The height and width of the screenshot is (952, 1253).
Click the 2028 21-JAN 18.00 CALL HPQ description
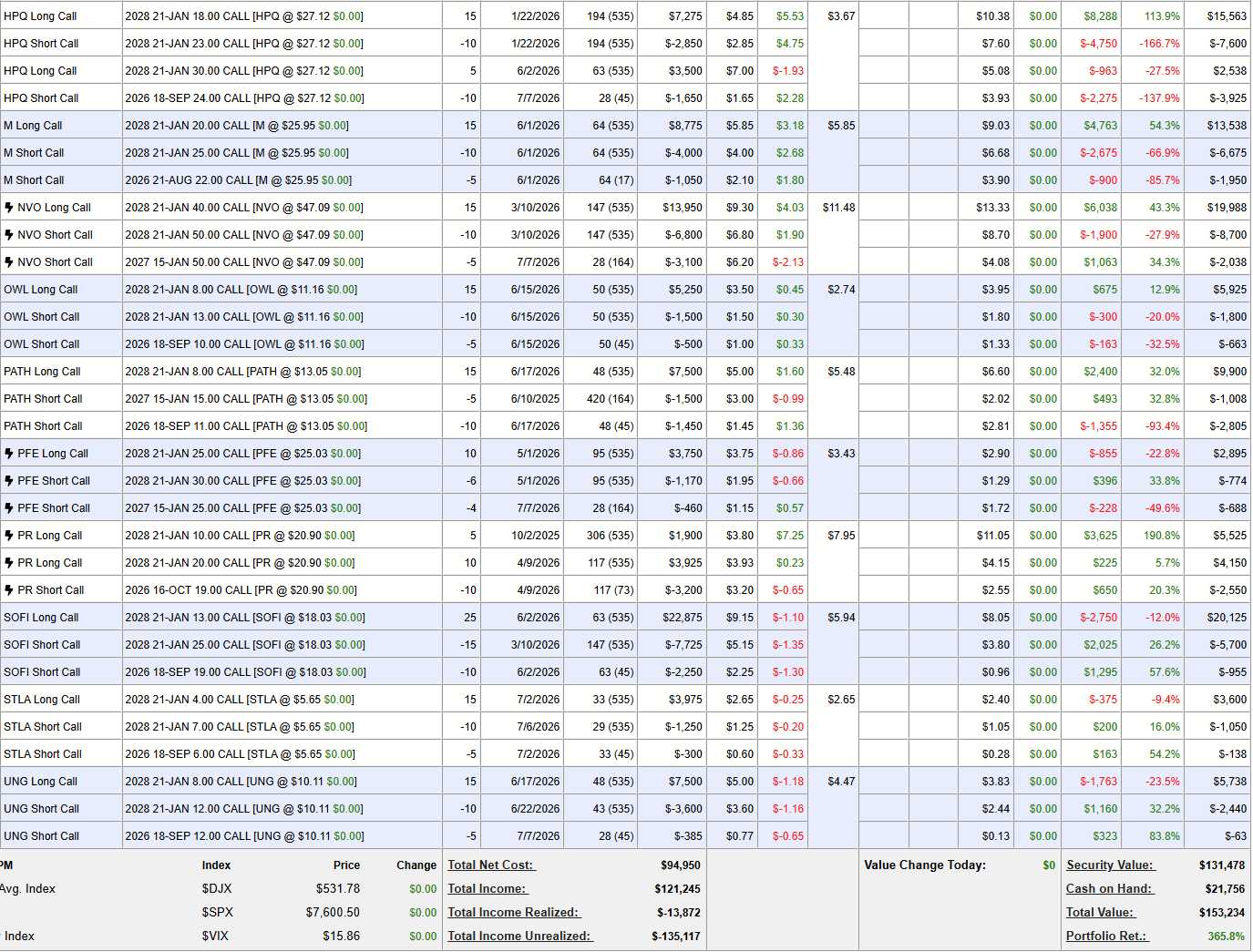pyautogui.click(x=243, y=16)
